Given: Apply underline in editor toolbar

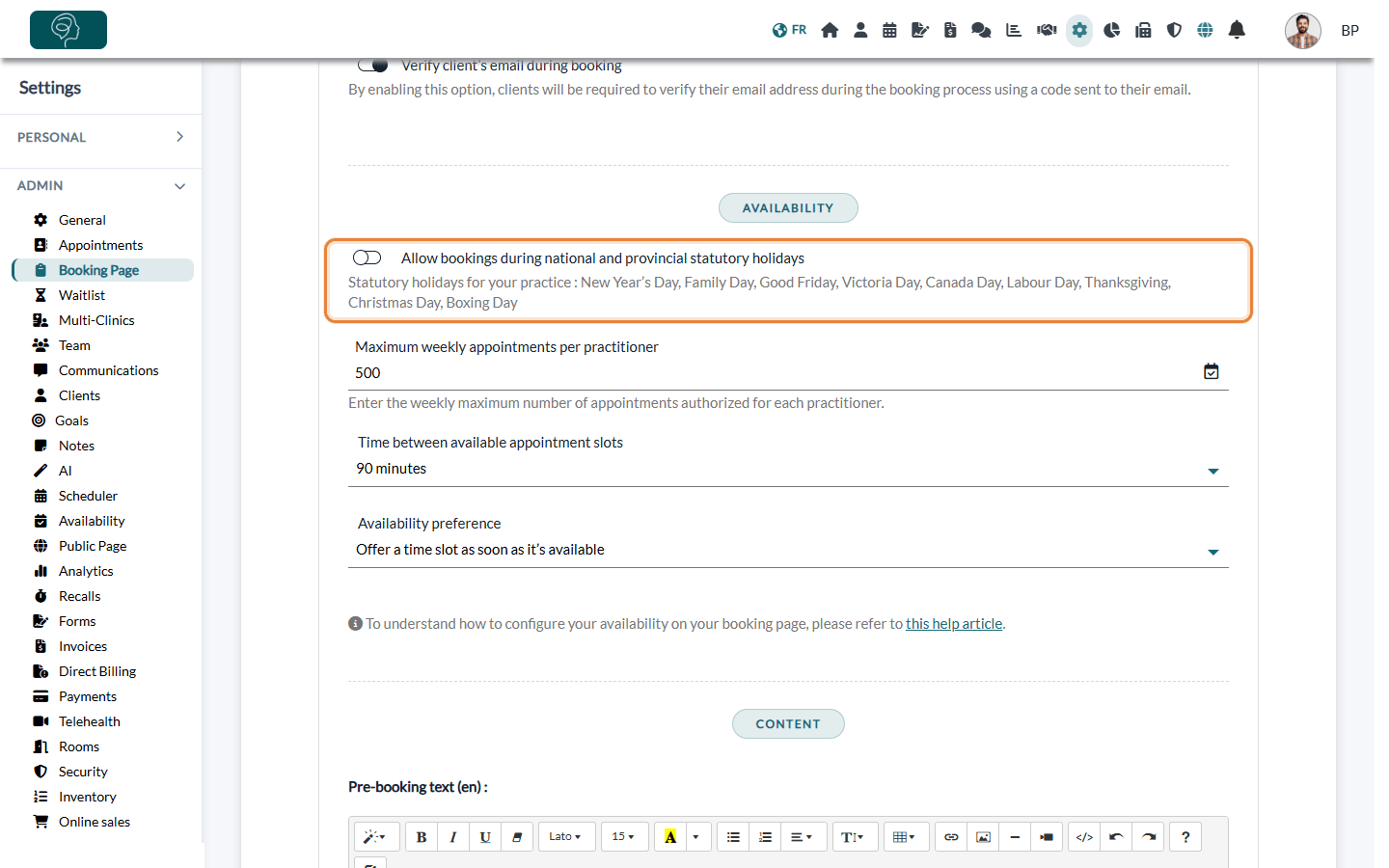Looking at the screenshot, I should click(x=485, y=837).
